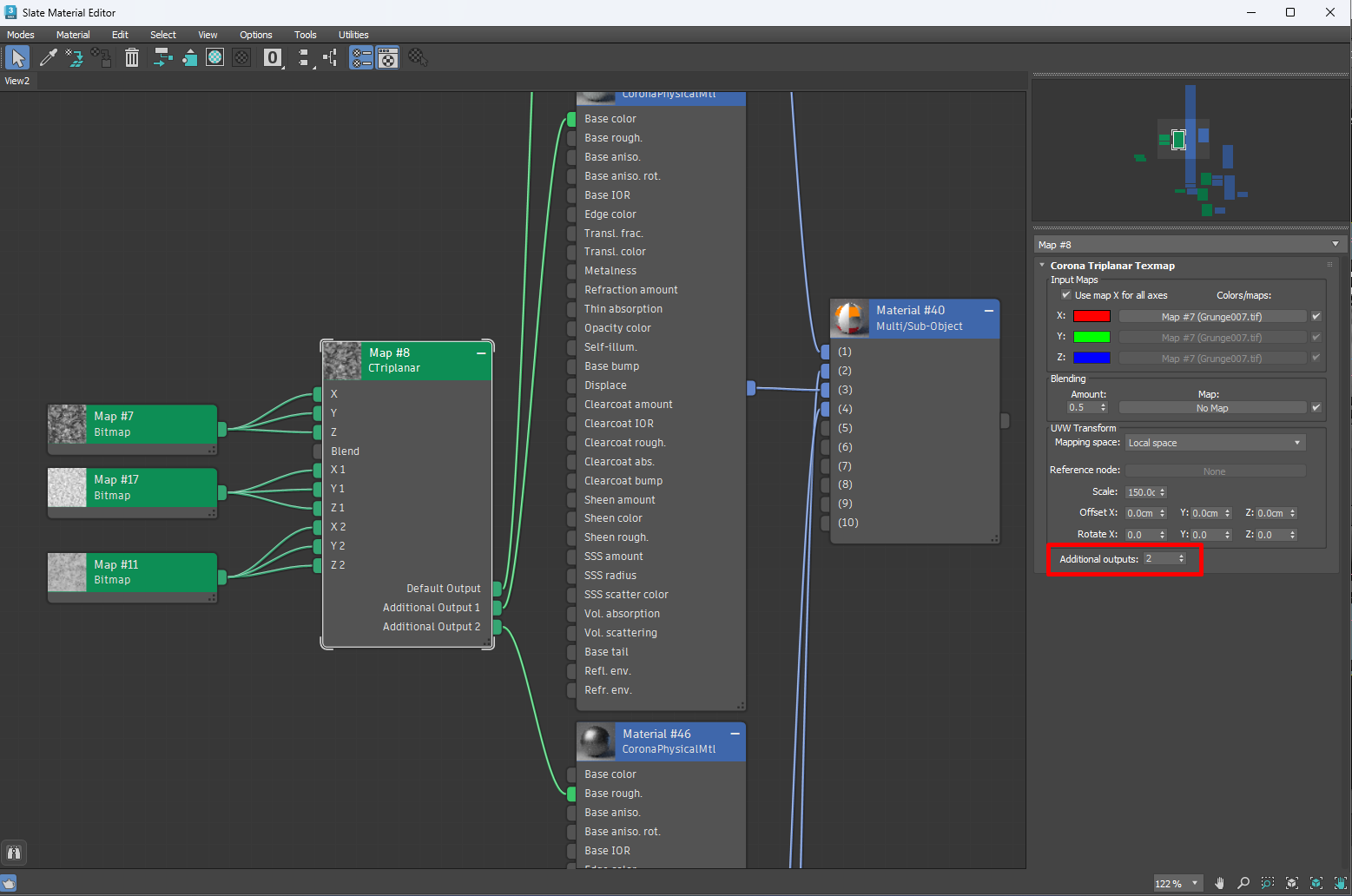The height and width of the screenshot is (896, 1352).
Task: Open the zoom percentage dropdown
Action: pos(1195,883)
